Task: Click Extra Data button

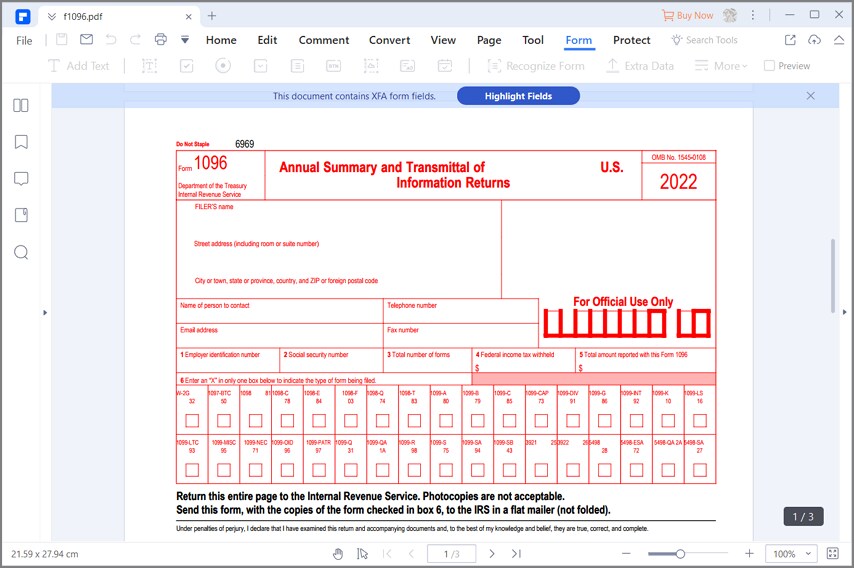Action: coord(640,66)
